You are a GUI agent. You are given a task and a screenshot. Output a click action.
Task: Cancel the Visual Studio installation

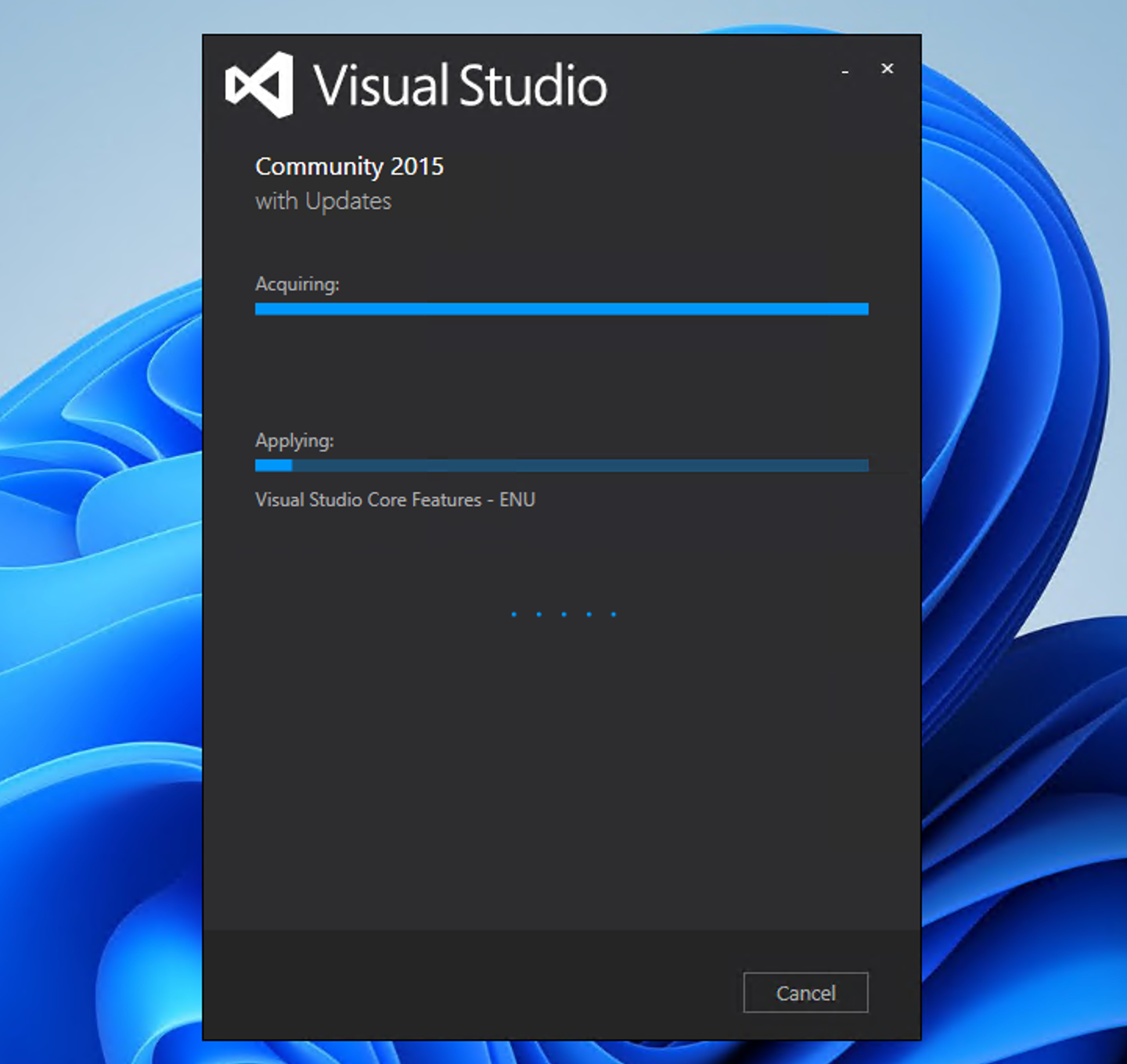pos(805,992)
